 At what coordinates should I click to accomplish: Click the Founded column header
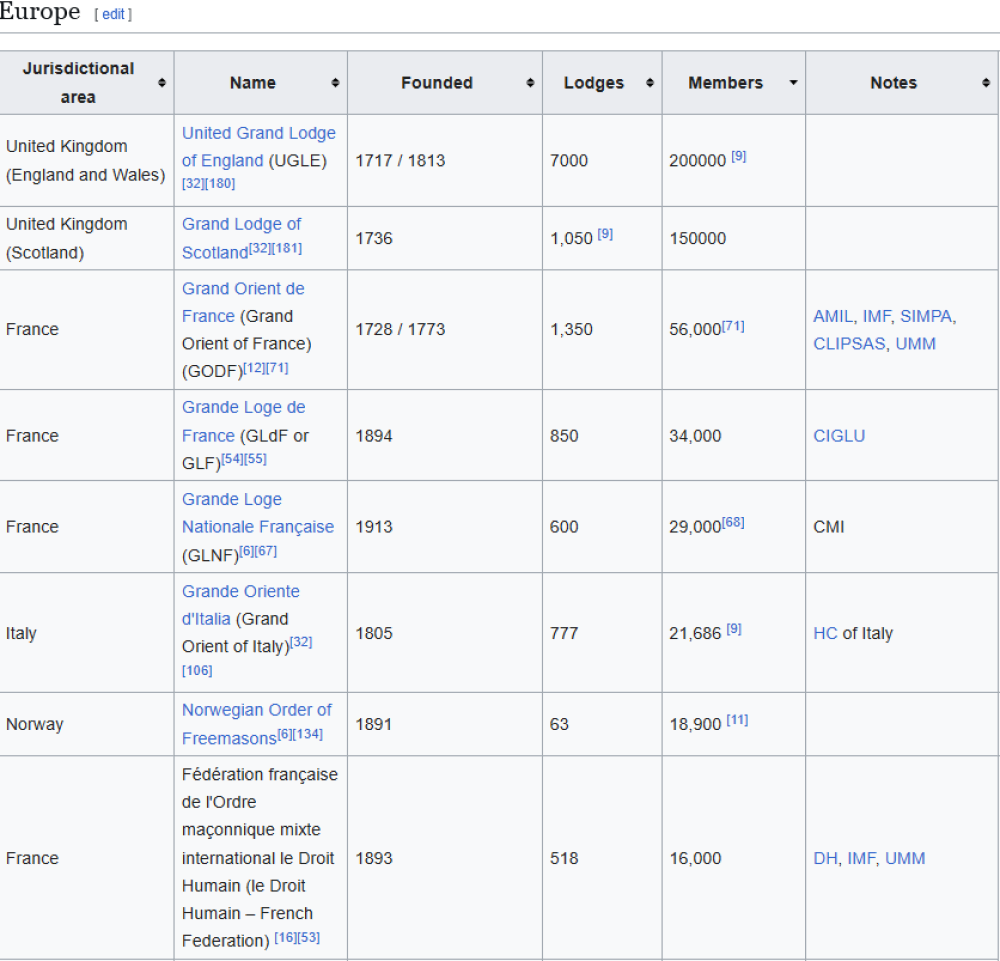(x=445, y=83)
